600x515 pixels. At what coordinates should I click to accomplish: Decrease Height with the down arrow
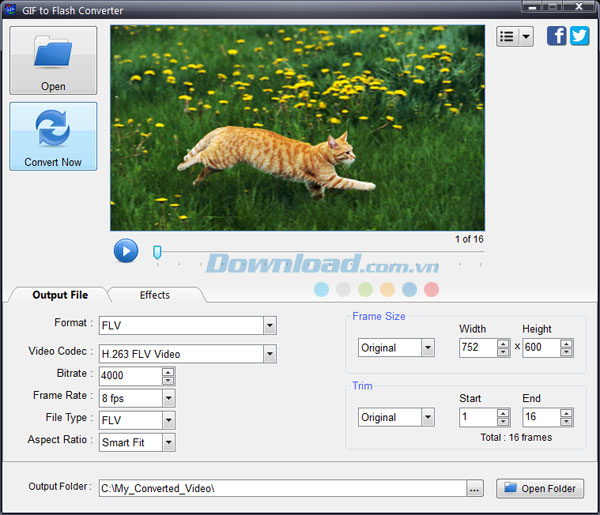tap(566, 352)
